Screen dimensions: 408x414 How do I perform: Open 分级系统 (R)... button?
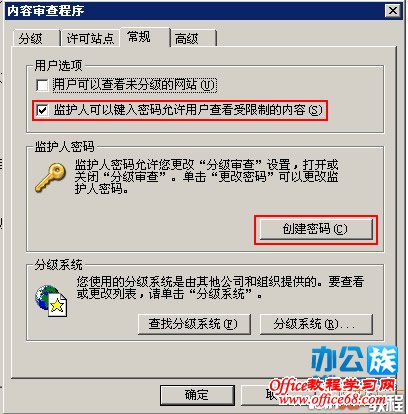click(x=316, y=324)
